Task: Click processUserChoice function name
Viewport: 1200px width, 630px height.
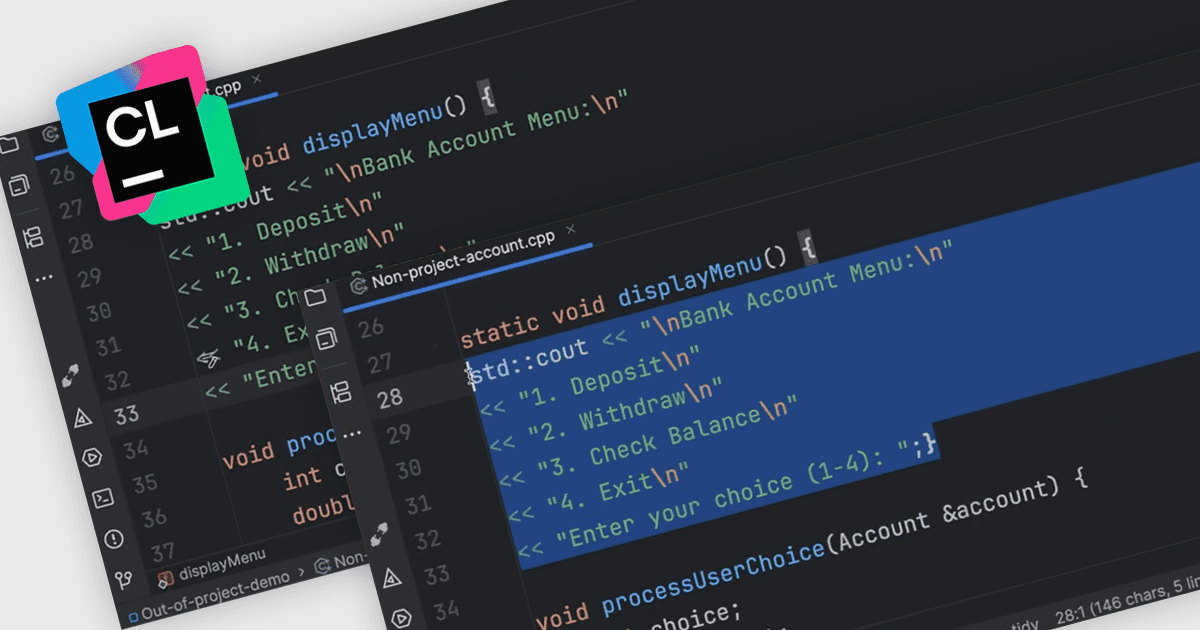Action: point(711,576)
